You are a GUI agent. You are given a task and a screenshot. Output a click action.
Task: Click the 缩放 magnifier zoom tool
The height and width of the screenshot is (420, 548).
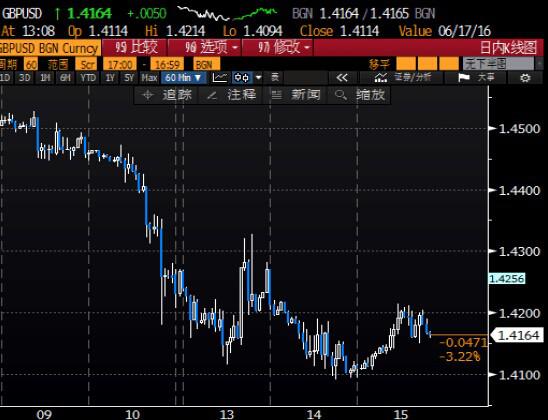(360, 95)
